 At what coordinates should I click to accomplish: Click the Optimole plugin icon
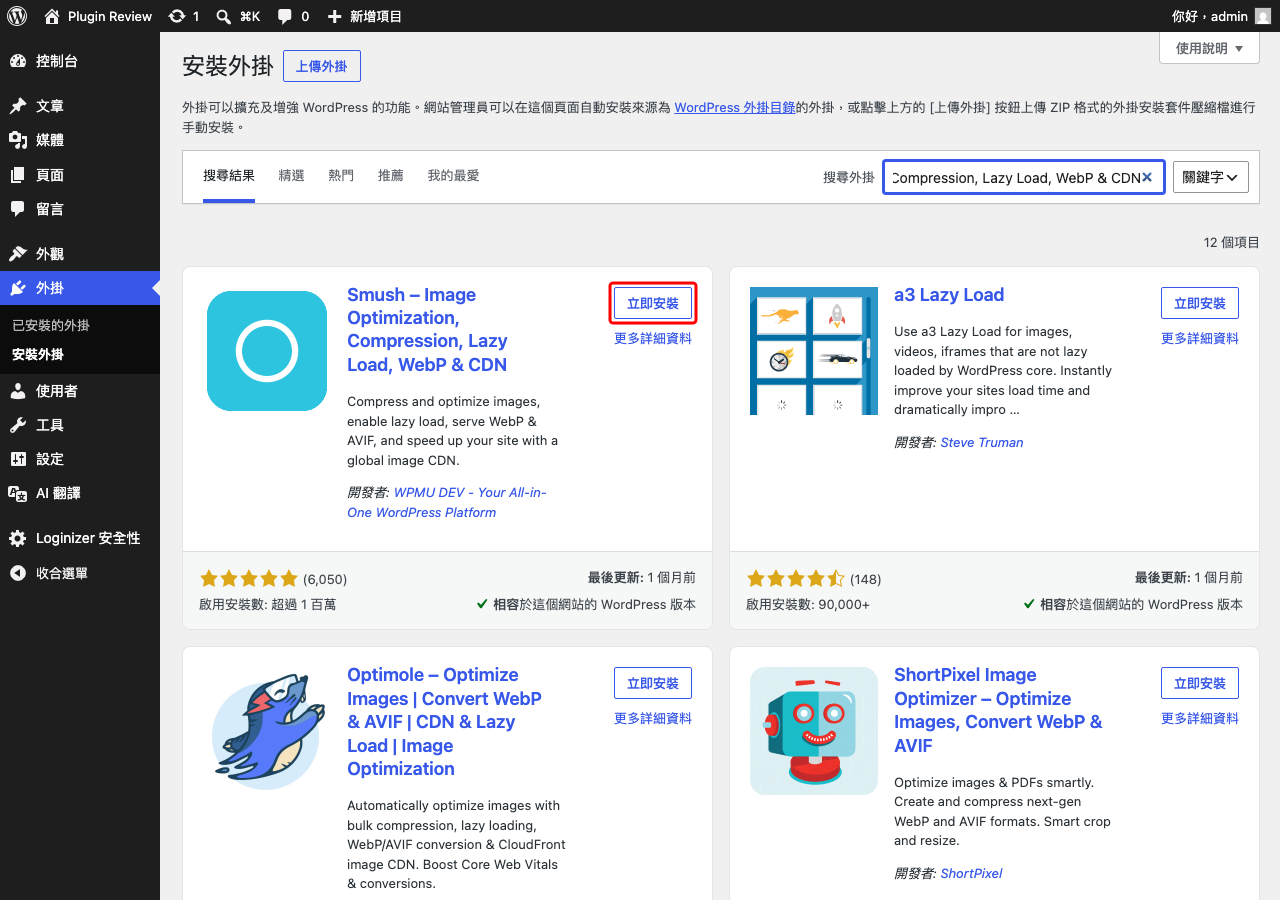click(267, 731)
